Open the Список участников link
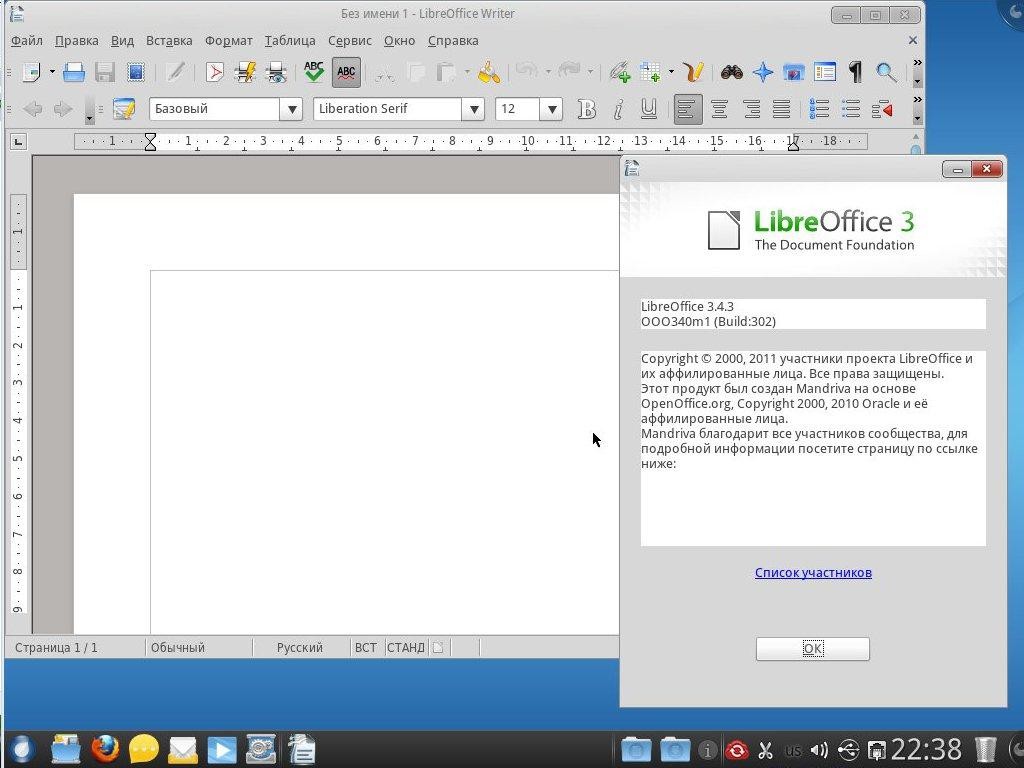Image resolution: width=1024 pixels, height=768 pixels. [x=813, y=573]
